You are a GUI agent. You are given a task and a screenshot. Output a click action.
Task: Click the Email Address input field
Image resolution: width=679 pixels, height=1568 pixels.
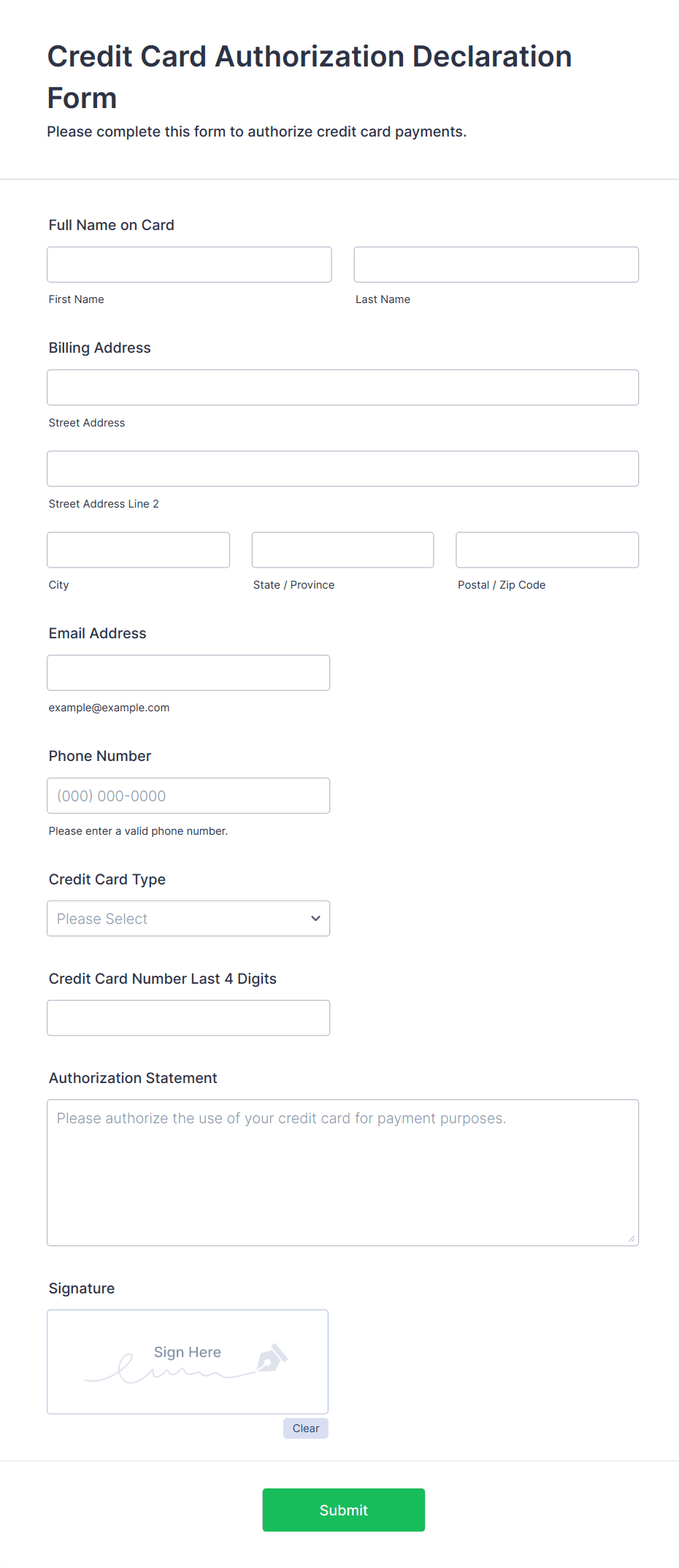point(188,672)
